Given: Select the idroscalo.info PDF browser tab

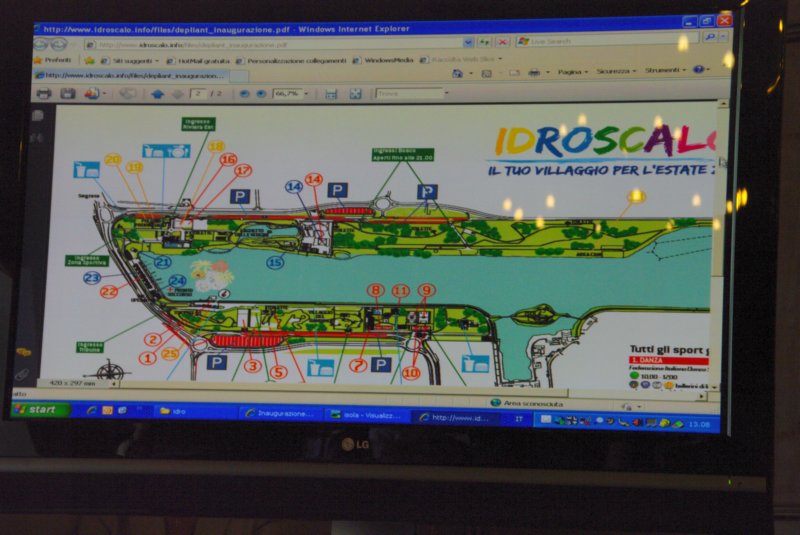Looking at the screenshot, I should 132,75.
